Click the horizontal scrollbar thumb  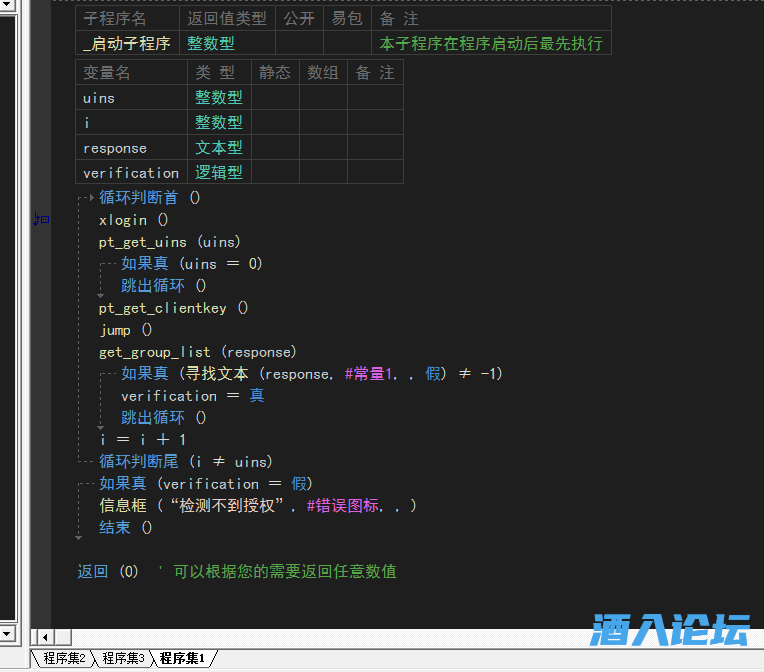tap(63, 637)
